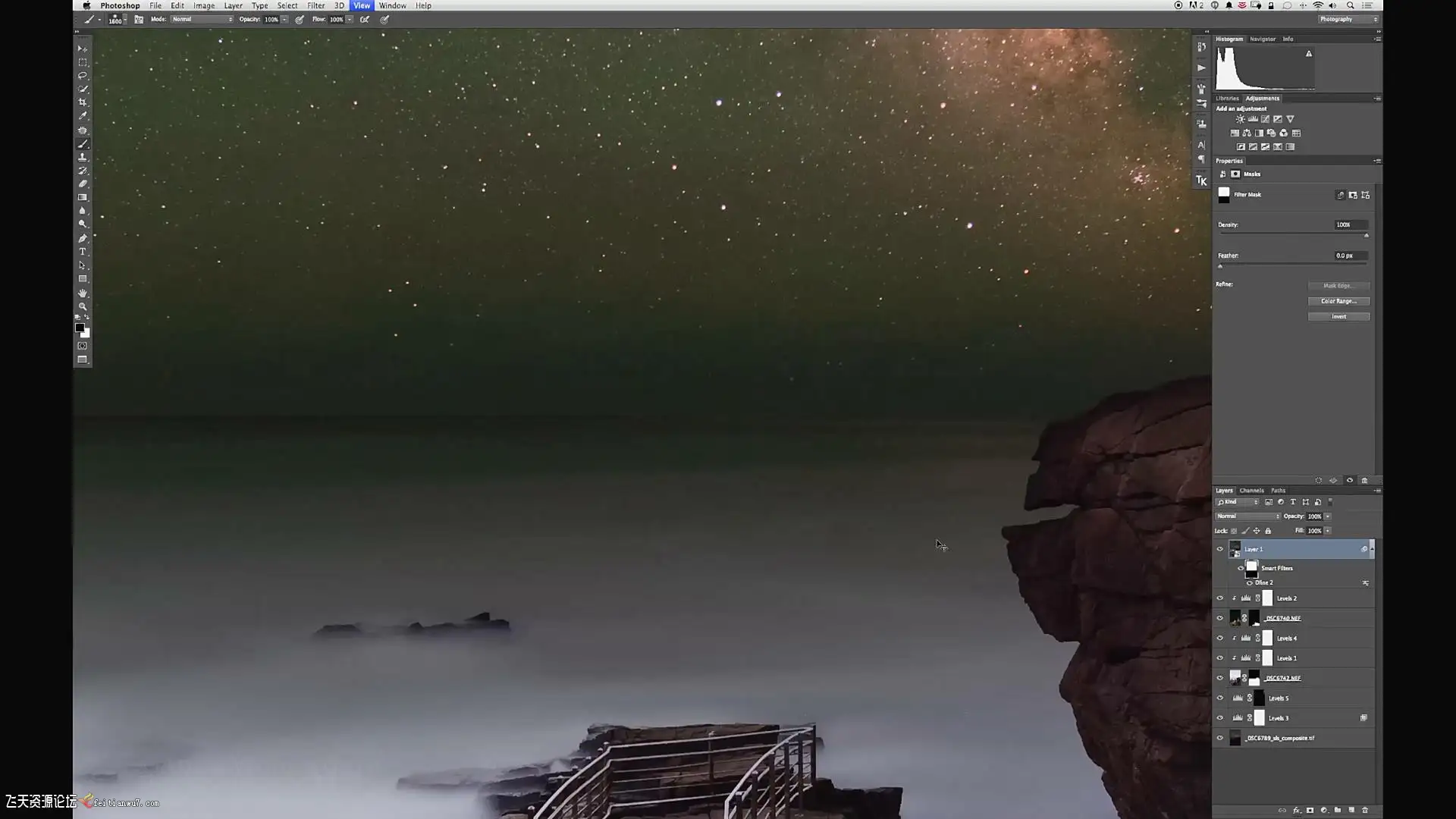Open the Photography workspace dropdown
This screenshot has width=1456, height=819.
click(x=1348, y=20)
